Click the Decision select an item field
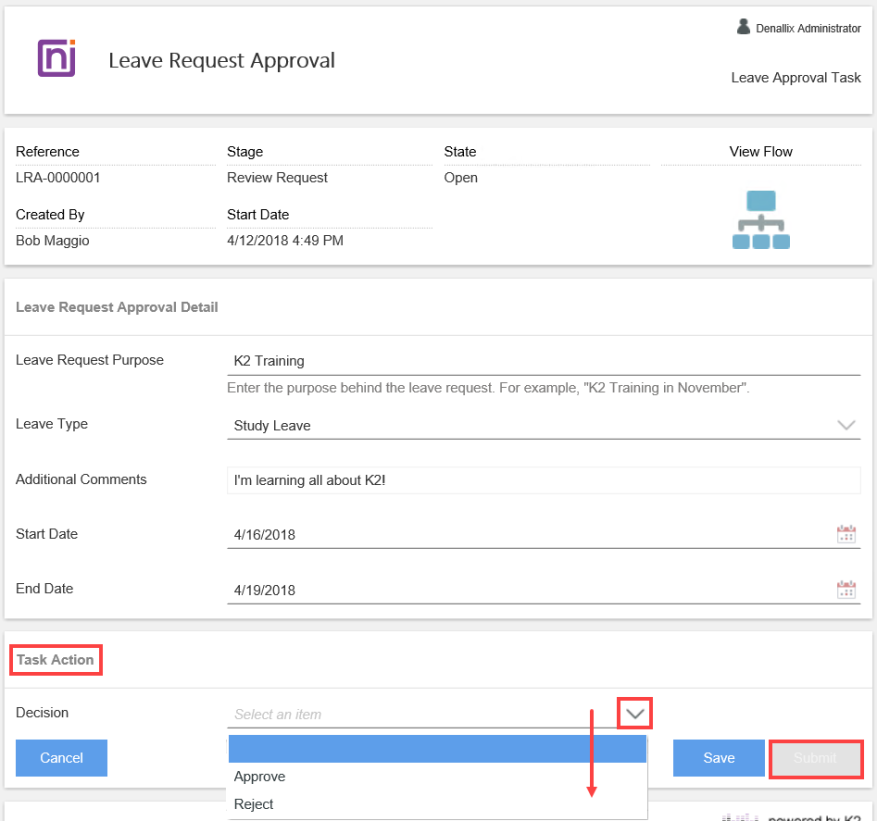 [420, 714]
